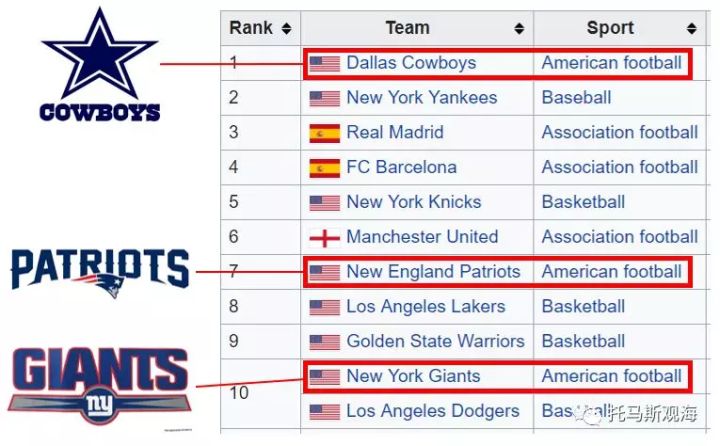
Task: Click the Baseball sport link for Yankees
Action: tap(576, 98)
